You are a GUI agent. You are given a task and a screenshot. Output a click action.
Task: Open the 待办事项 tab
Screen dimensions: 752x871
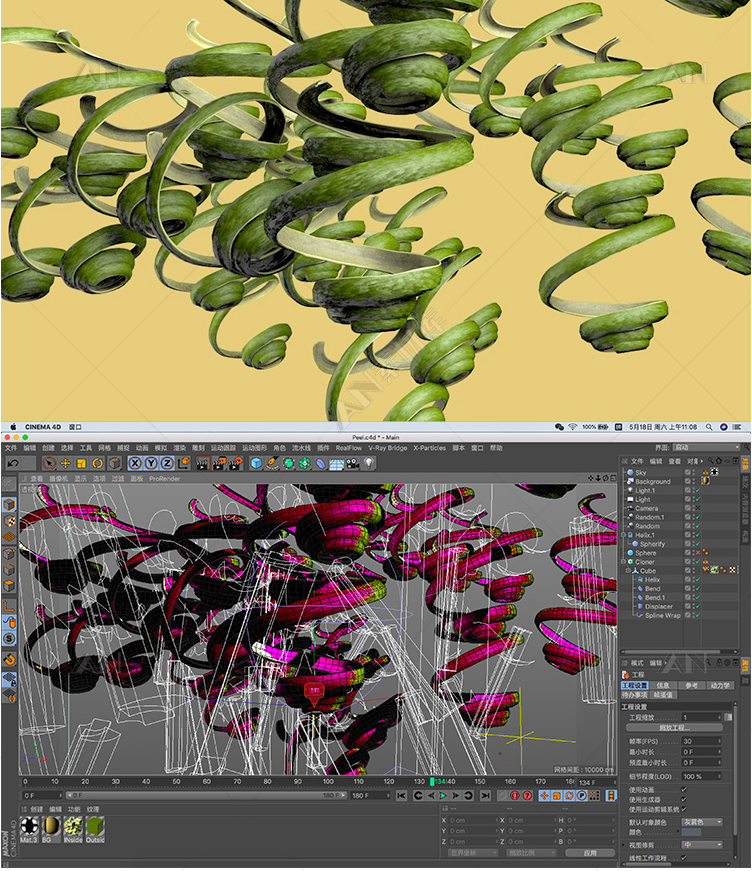pos(635,695)
